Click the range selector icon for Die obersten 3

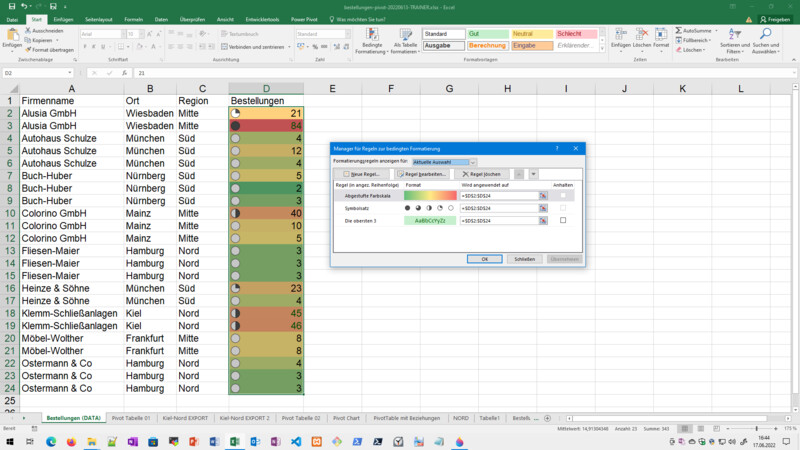pos(543,221)
